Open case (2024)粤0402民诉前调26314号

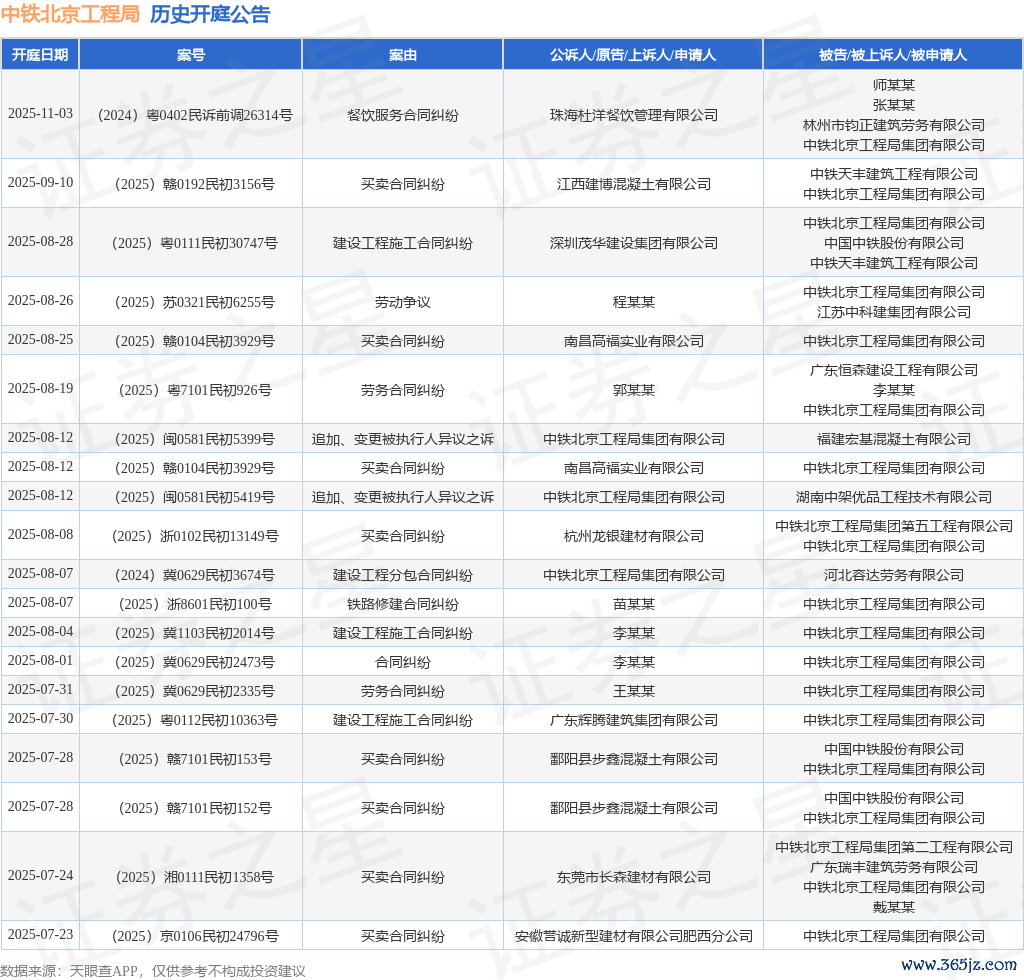(193, 115)
